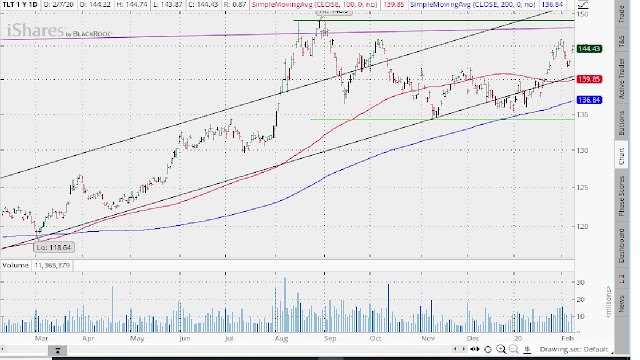The width and height of the screenshot is (640, 360).
Task: Click the Volume label in lower panel
Action: tap(16, 265)
